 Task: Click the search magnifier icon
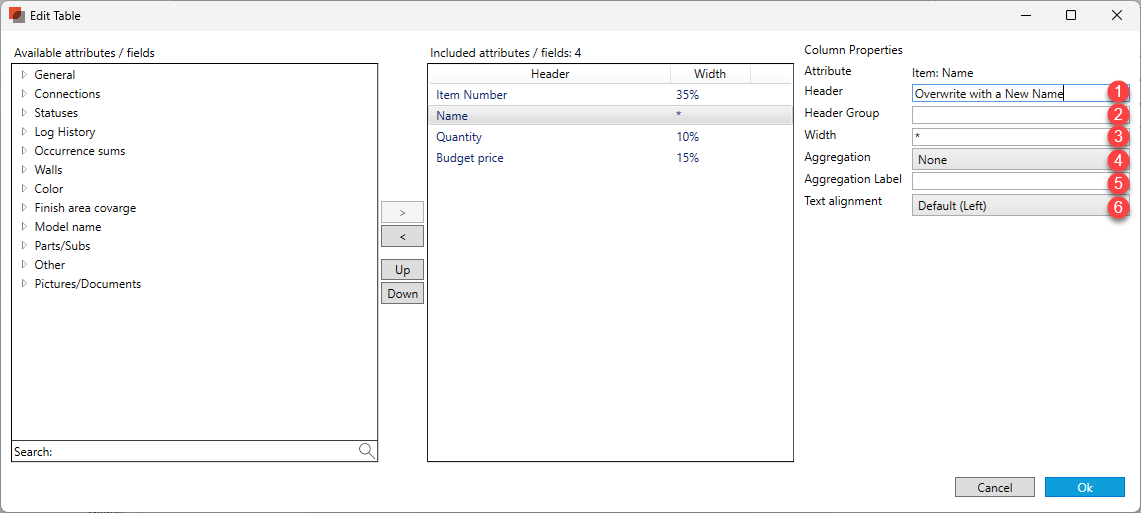[x=366, y=451]
